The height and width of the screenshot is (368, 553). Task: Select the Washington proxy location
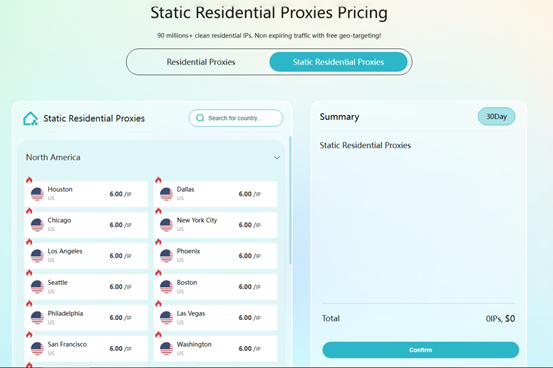(215, 349)
